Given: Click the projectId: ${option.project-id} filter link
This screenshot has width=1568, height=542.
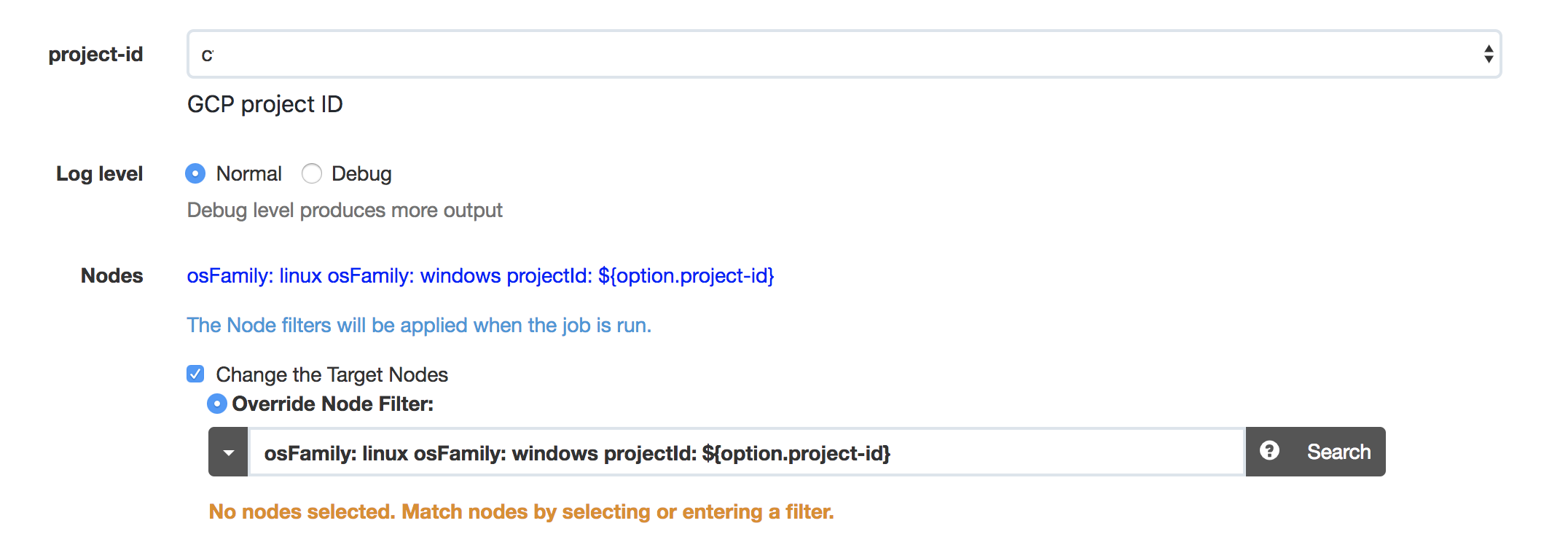Looking at the screenshot, I should (640, 275).
